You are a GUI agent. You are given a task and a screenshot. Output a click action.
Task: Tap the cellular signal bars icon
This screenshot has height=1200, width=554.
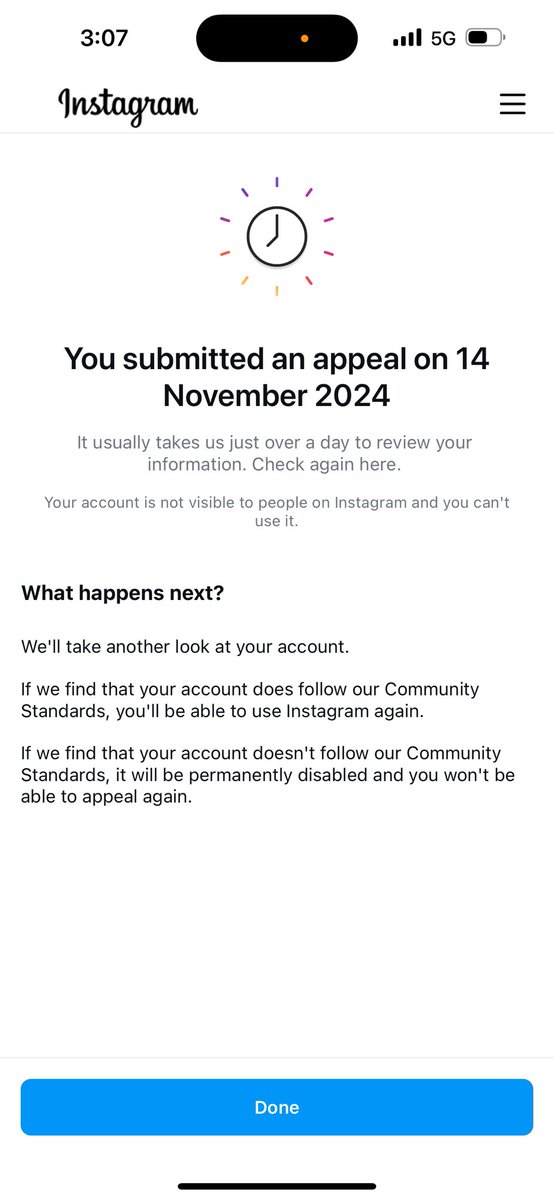tap(407, 38)
